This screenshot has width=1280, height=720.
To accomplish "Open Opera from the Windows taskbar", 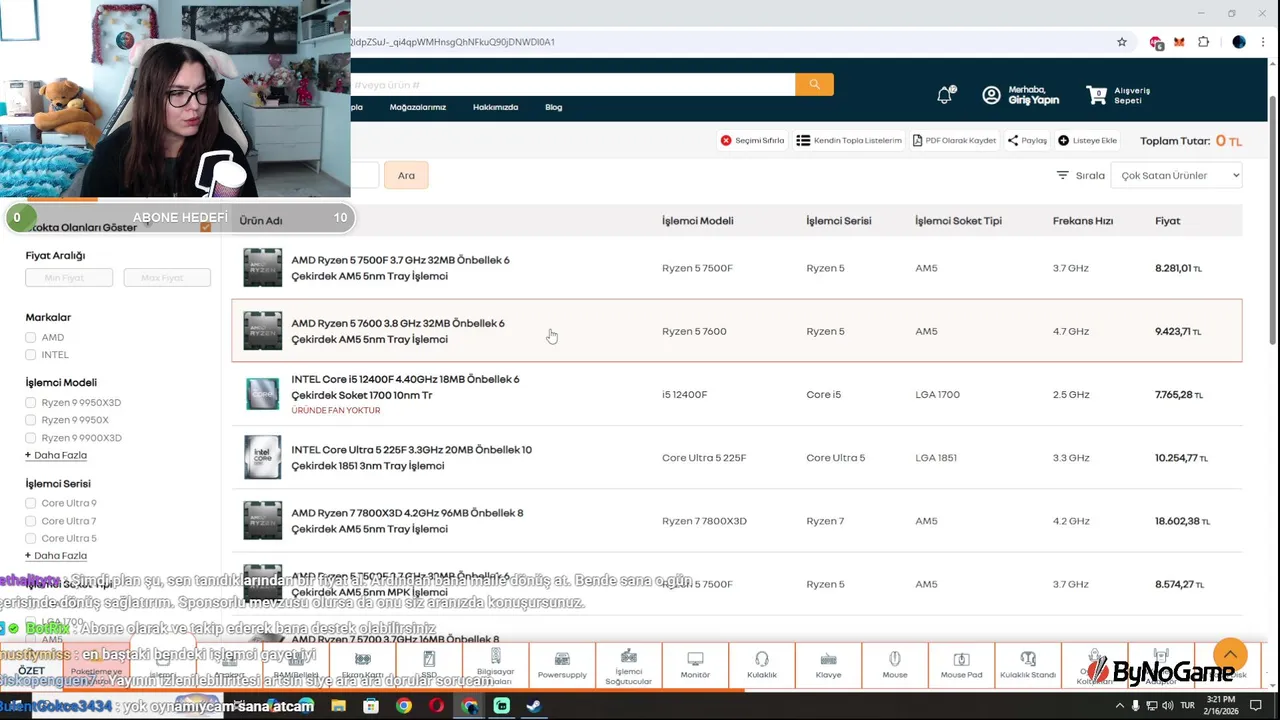I will click(x=436, y=706).
